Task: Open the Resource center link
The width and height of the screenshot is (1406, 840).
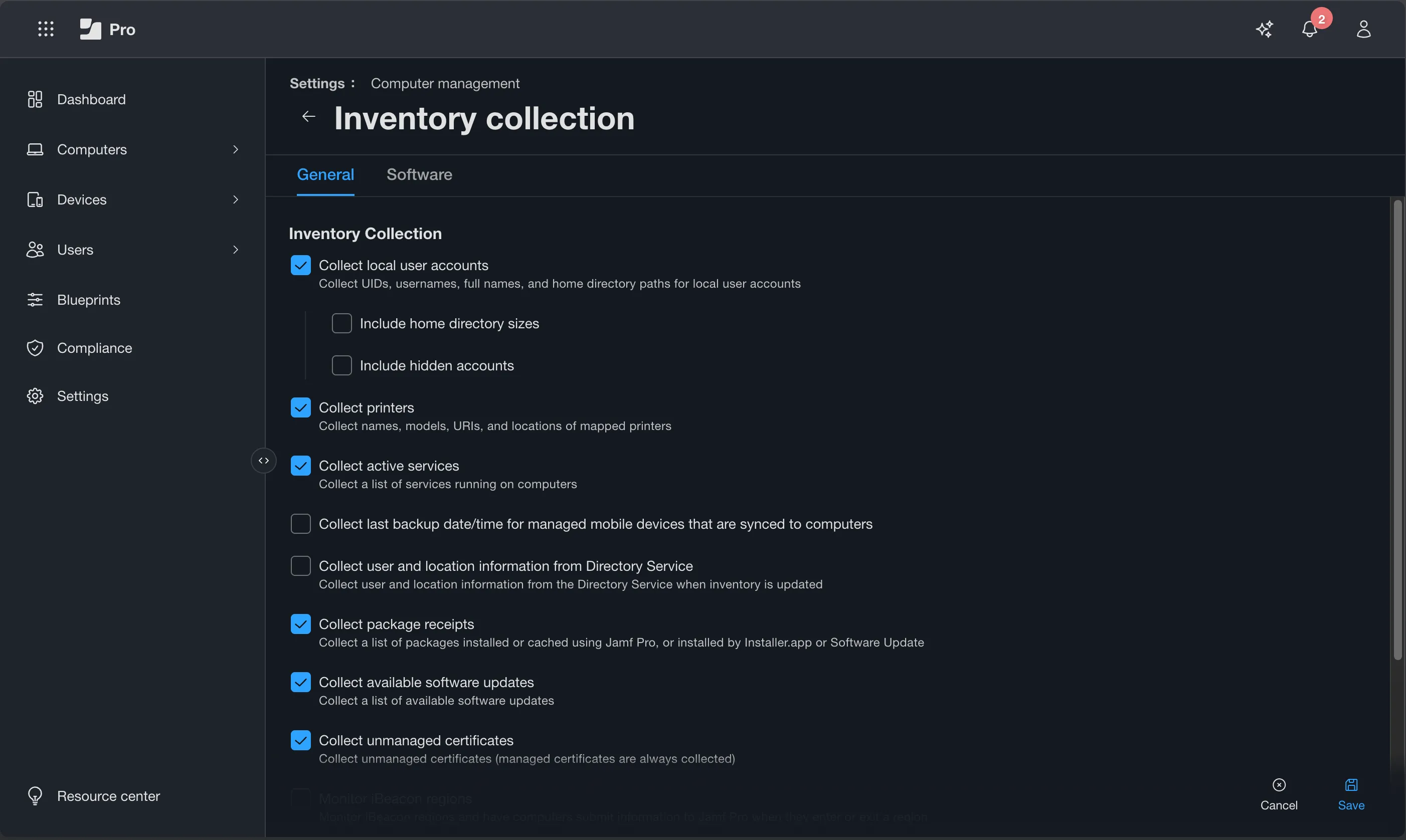Action: pyautogui.click(x=109, y=796)
